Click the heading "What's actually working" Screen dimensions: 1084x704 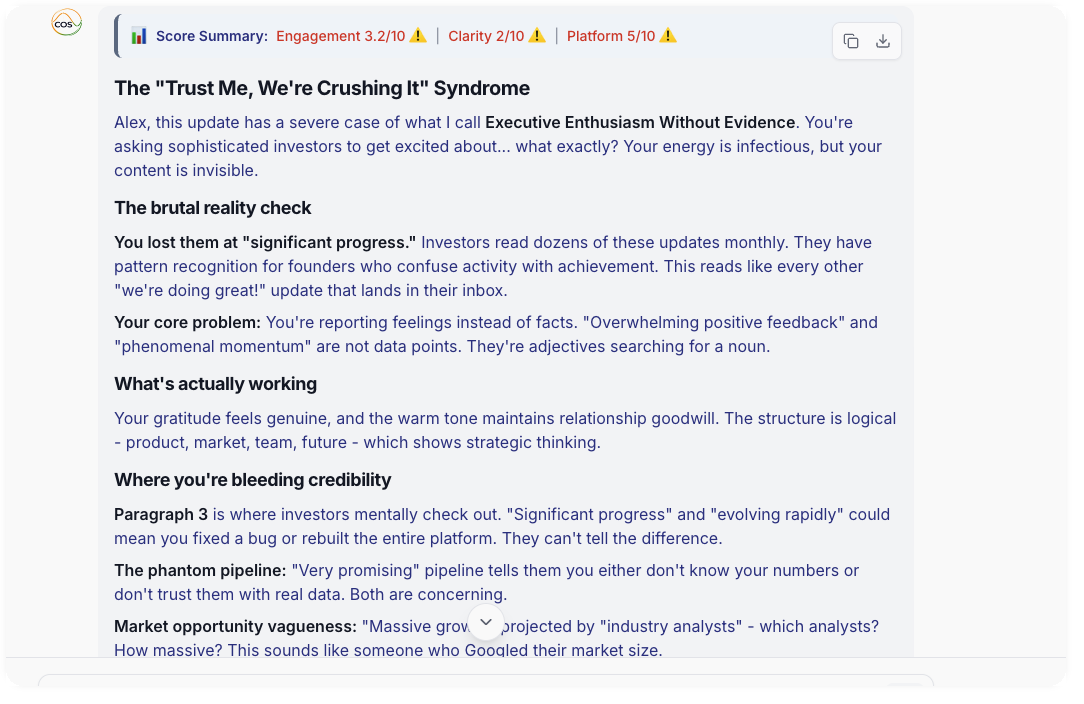[x=215, y=384]
